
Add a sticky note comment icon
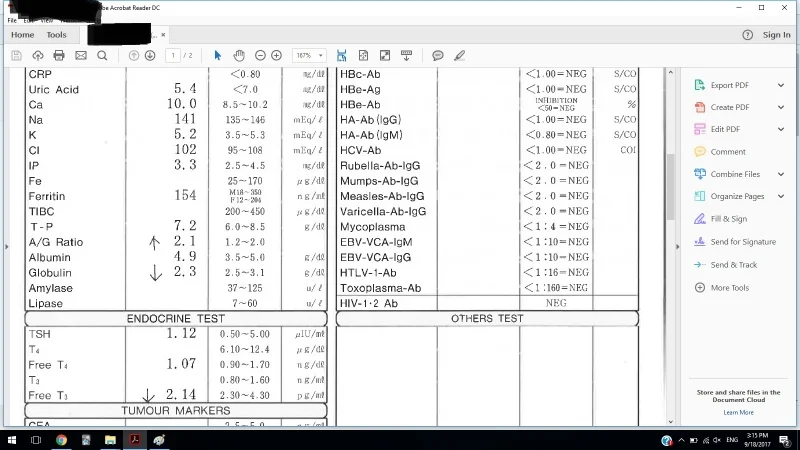[438, 56]
